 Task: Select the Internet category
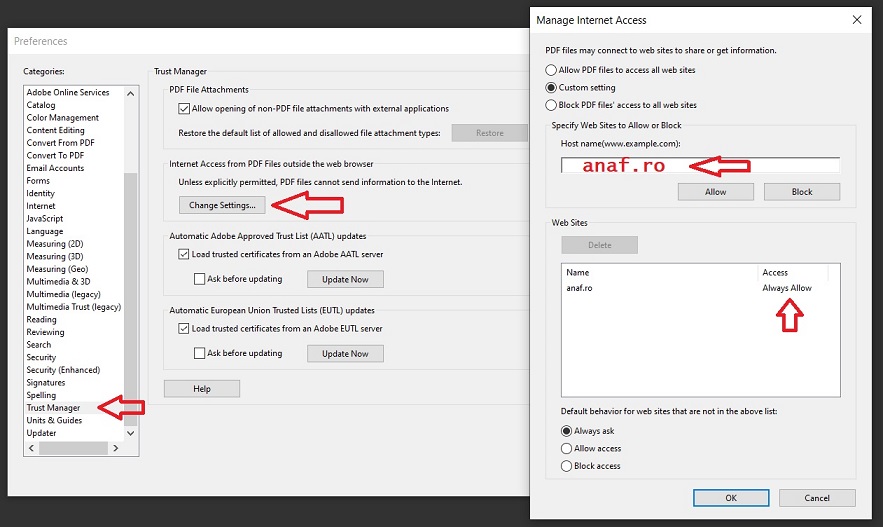pos(41,206)
